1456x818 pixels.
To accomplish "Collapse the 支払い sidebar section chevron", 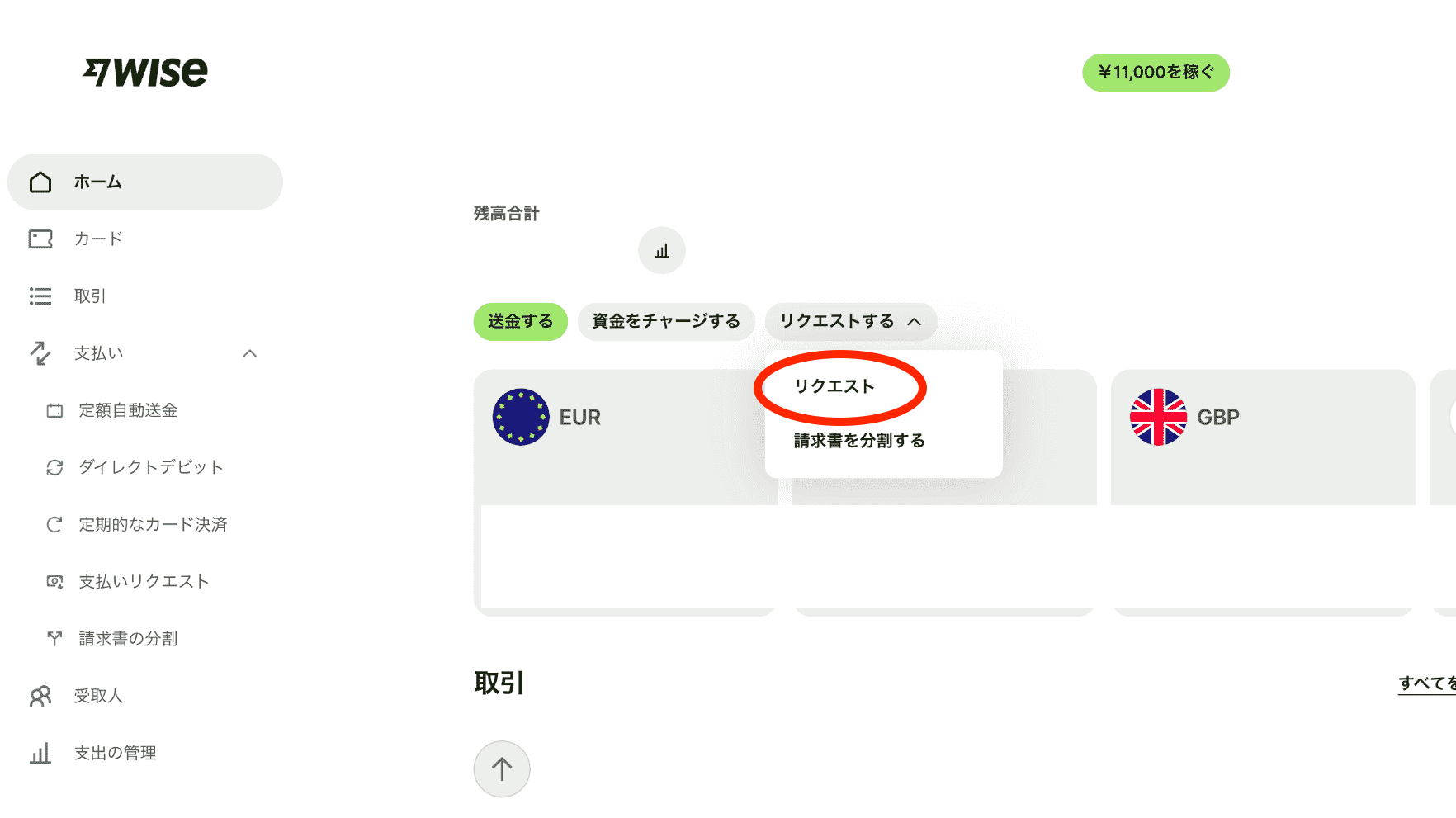I will point(250,353).
